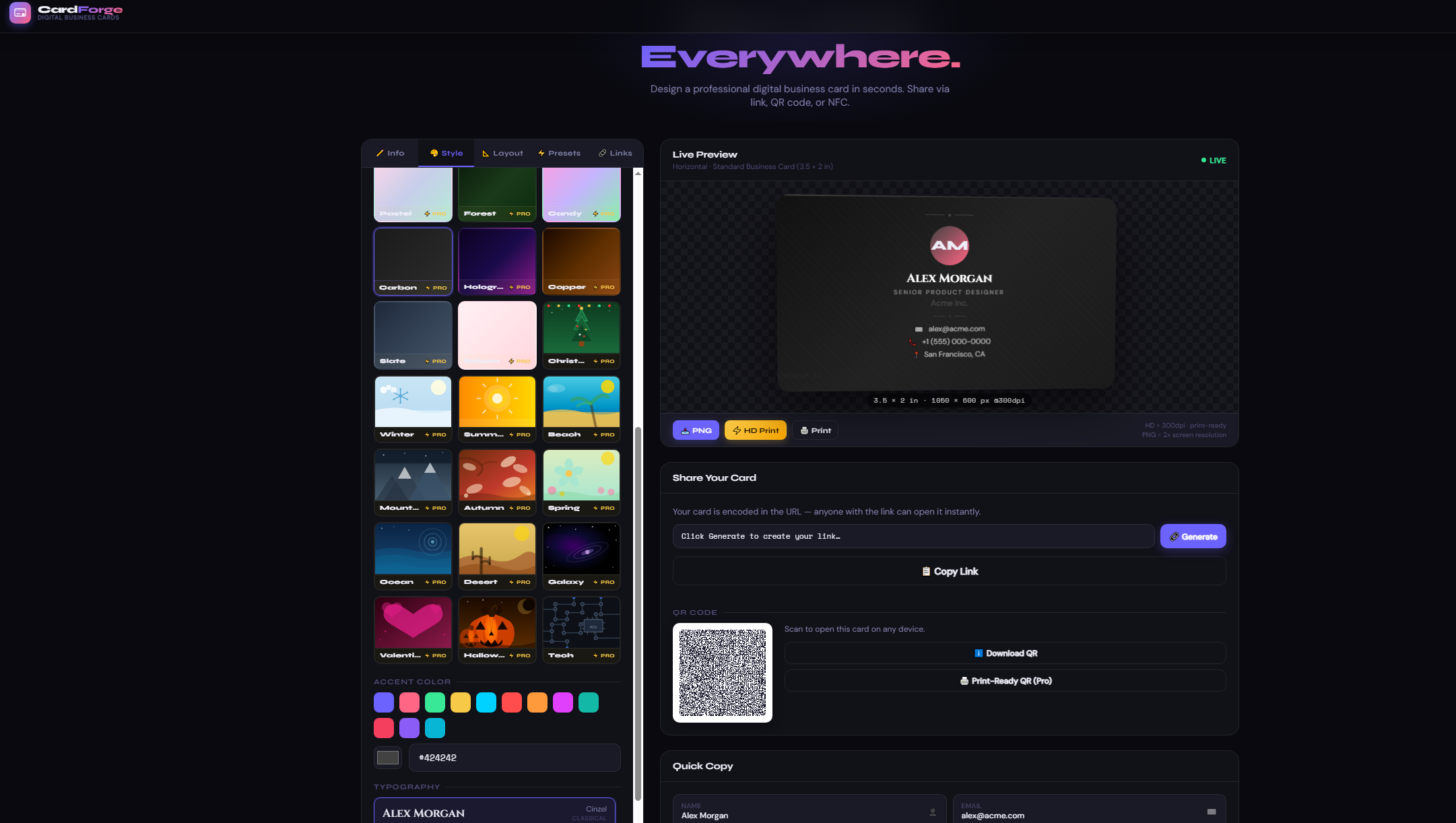Viewport: 1456px width, 823px height.
Task: Click Print-Ready QR (Pro) button
Action: pyautogui.click(x=1005, y=681)
